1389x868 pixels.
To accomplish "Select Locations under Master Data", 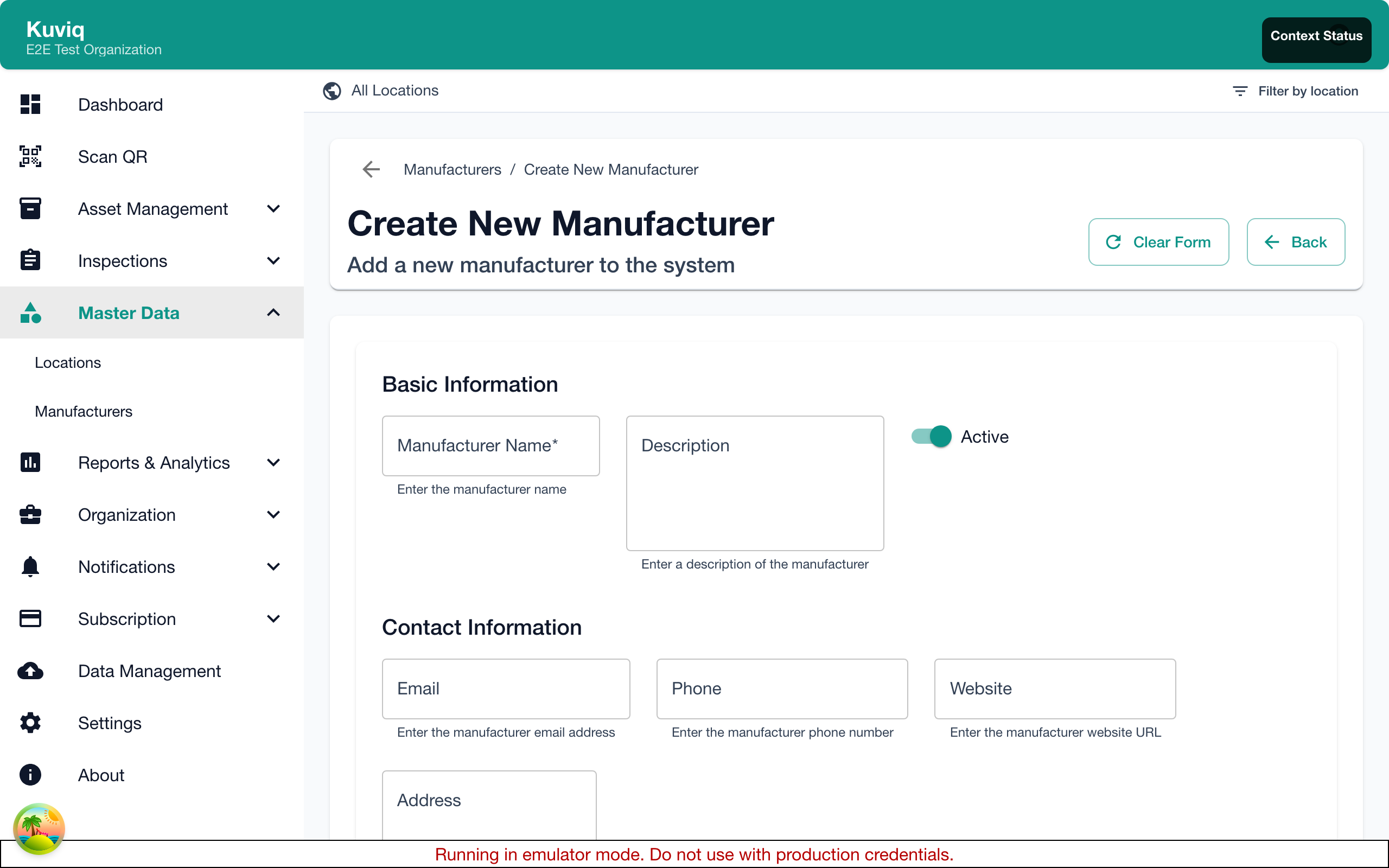I will [x=67, y=362].
